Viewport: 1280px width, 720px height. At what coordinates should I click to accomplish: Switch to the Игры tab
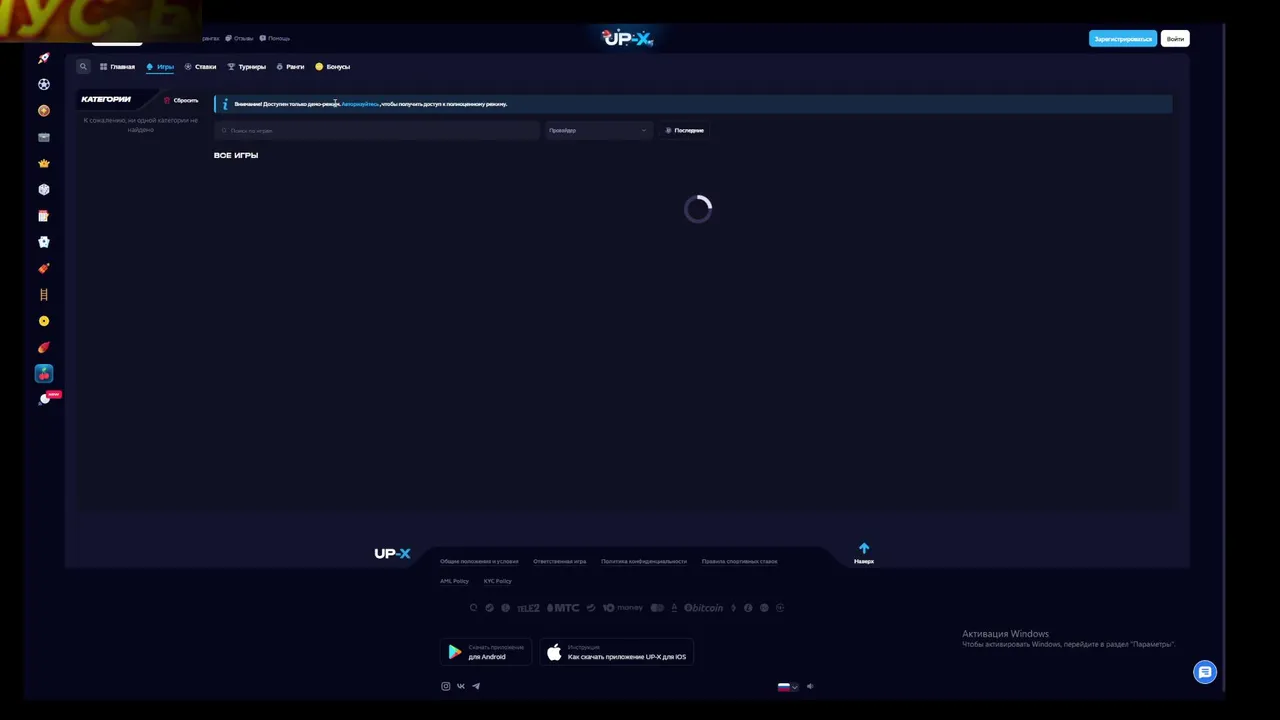(x=160, y=67)
